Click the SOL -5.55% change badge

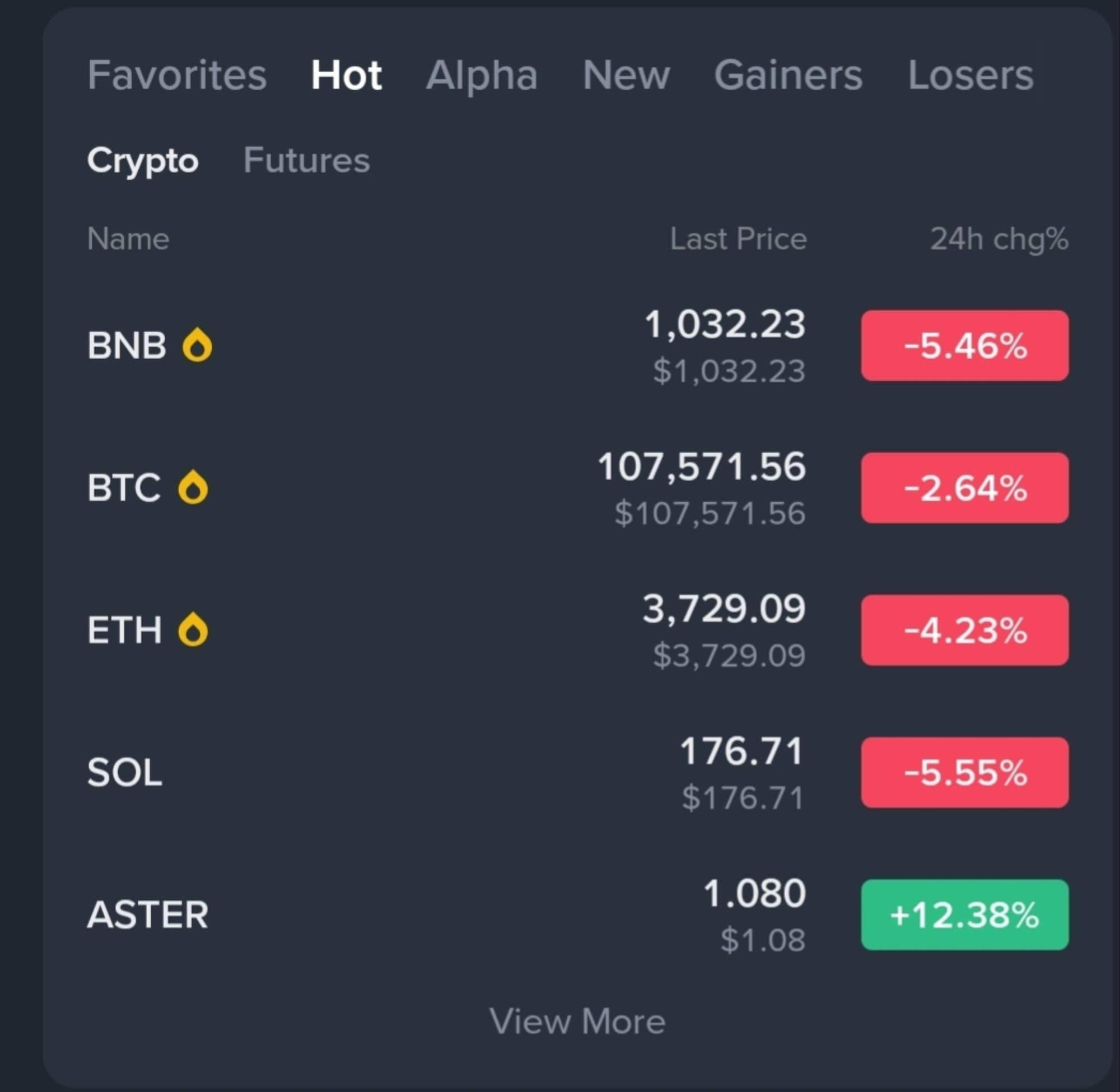coord(964,773)
